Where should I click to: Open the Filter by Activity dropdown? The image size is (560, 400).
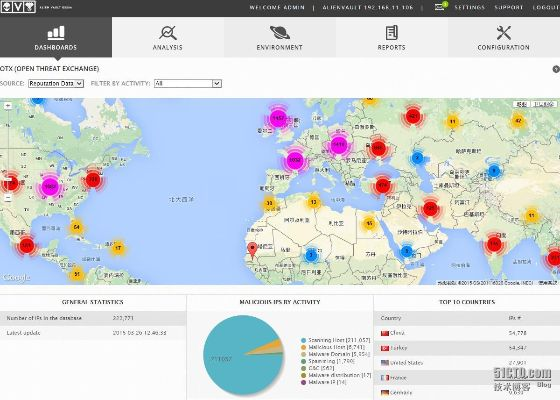coord(188,83)
